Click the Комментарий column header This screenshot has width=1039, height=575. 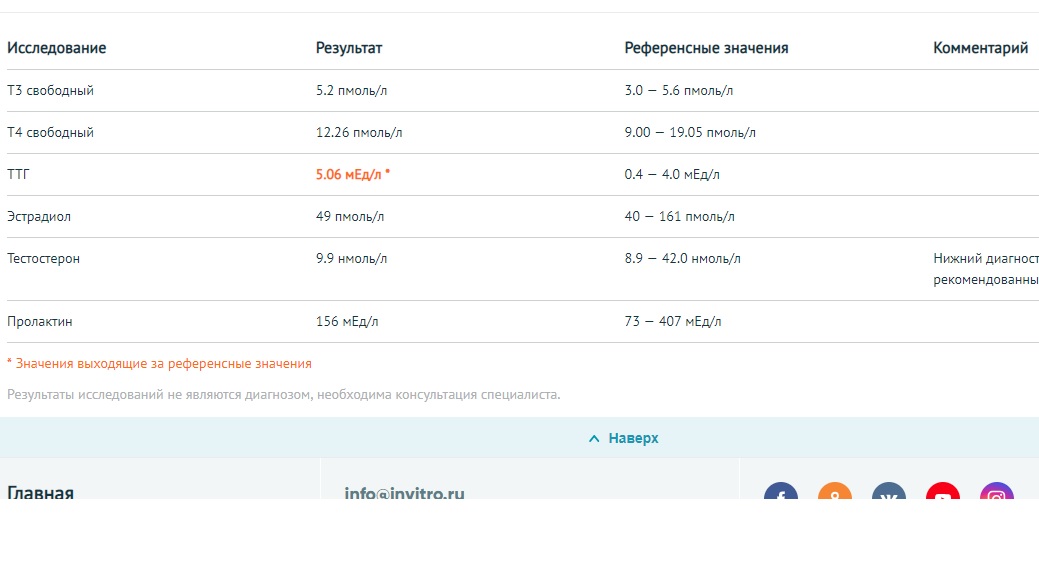pyautogui.click(x=980, y=48)
